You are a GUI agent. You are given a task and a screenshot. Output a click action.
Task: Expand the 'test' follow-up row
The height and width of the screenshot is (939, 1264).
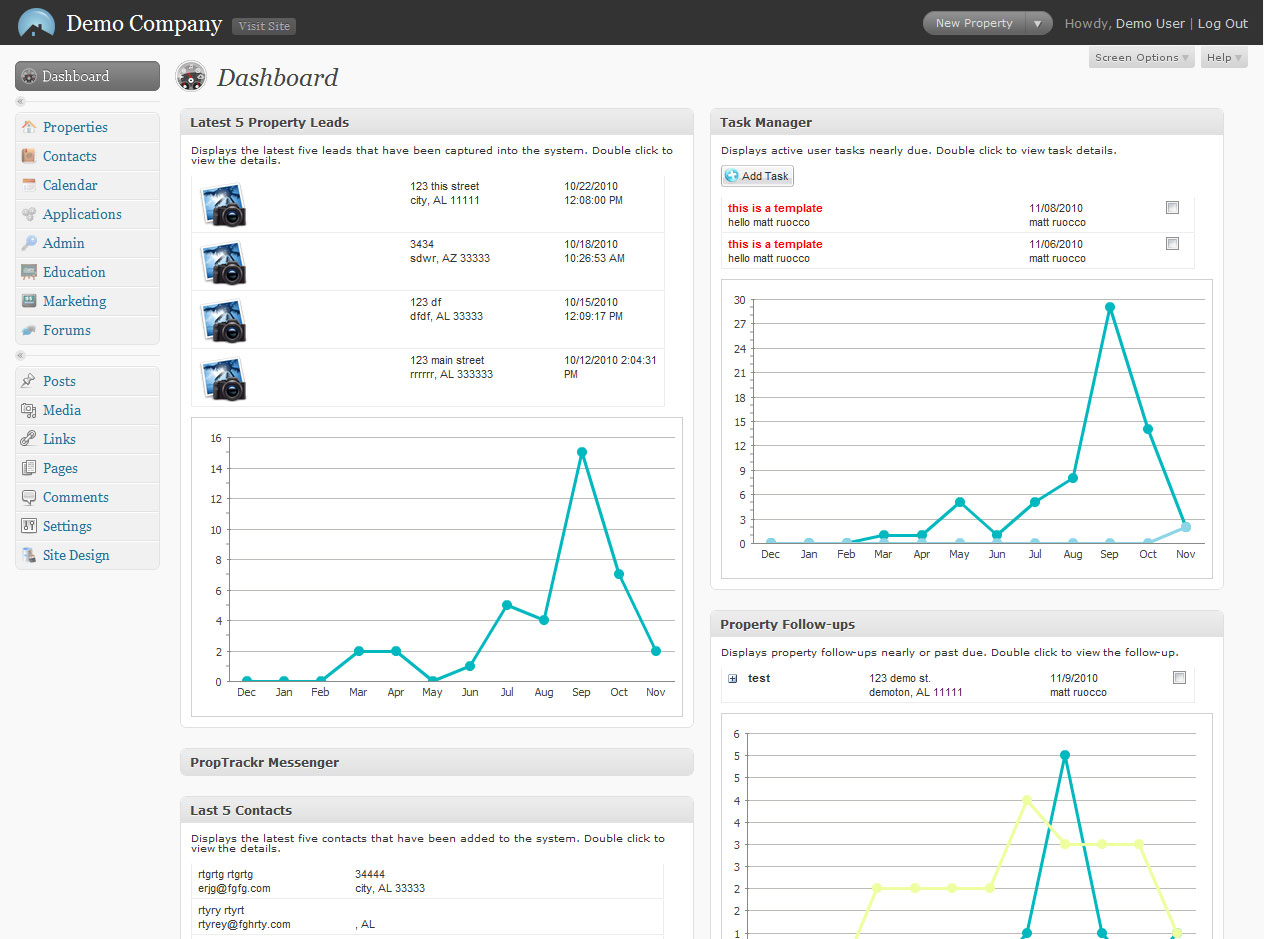tap(733, 678)
